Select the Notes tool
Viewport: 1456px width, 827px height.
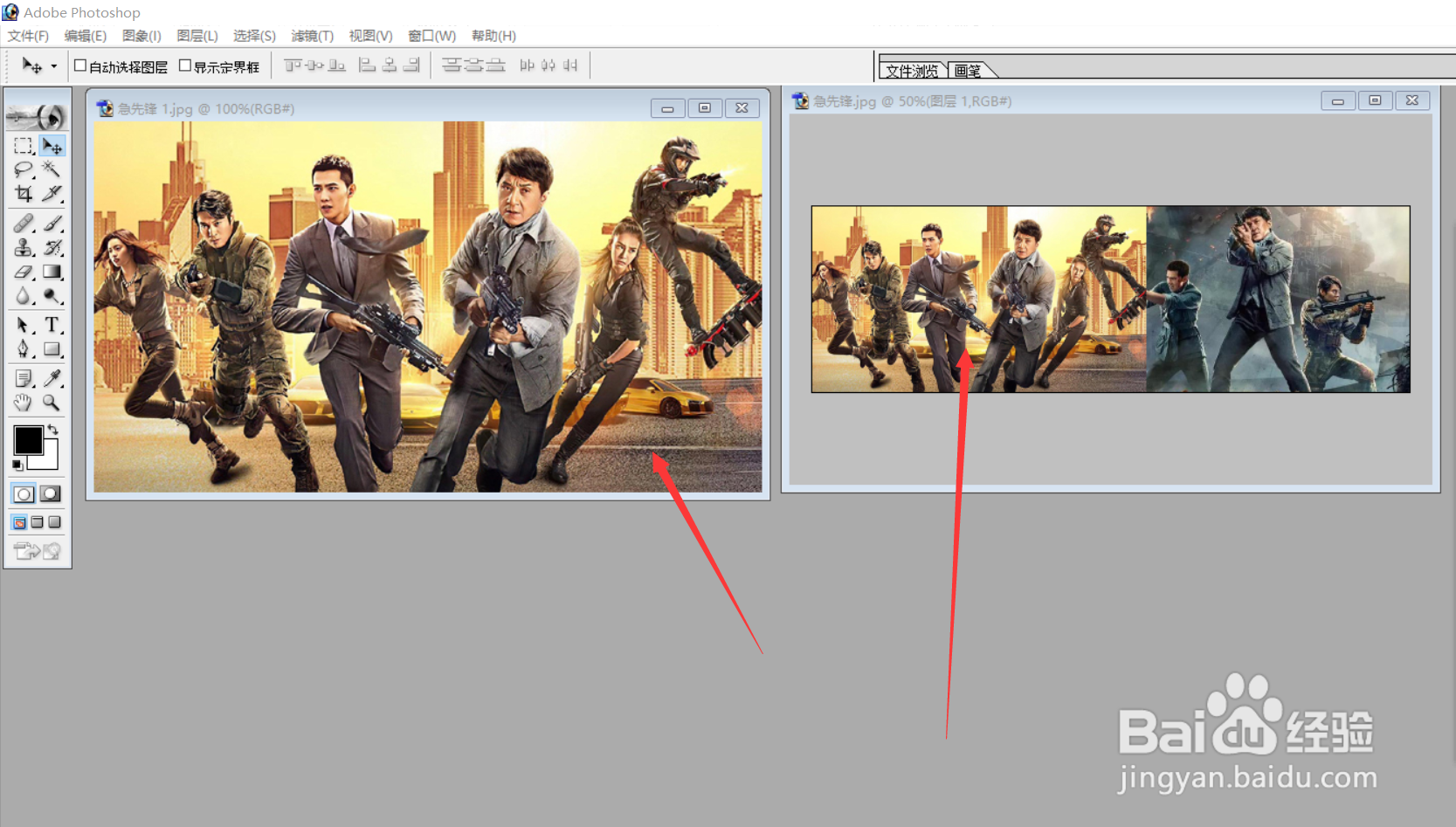(x=24, y=378)
